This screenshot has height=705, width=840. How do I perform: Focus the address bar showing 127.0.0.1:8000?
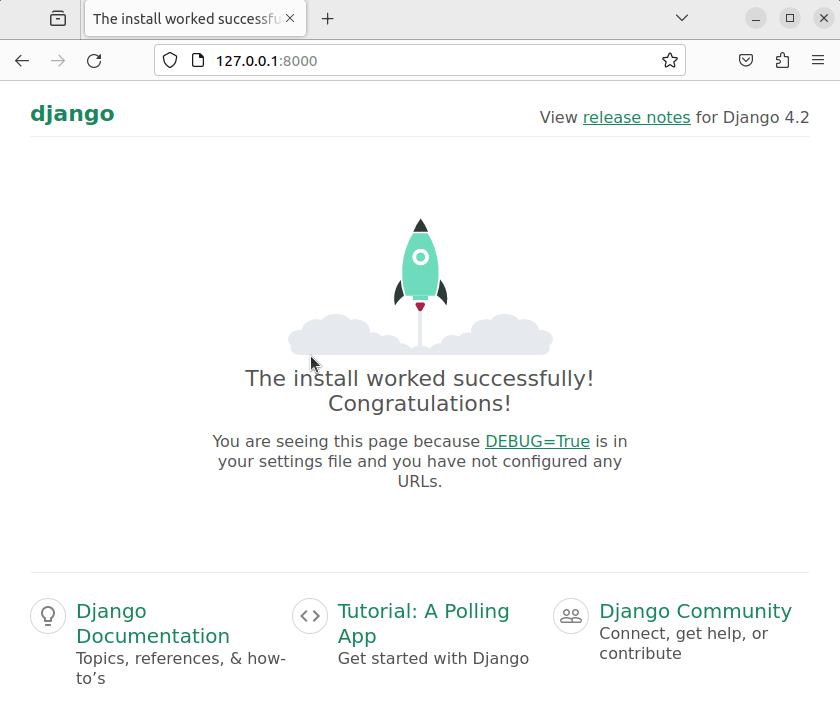click(x=420, y=61)
